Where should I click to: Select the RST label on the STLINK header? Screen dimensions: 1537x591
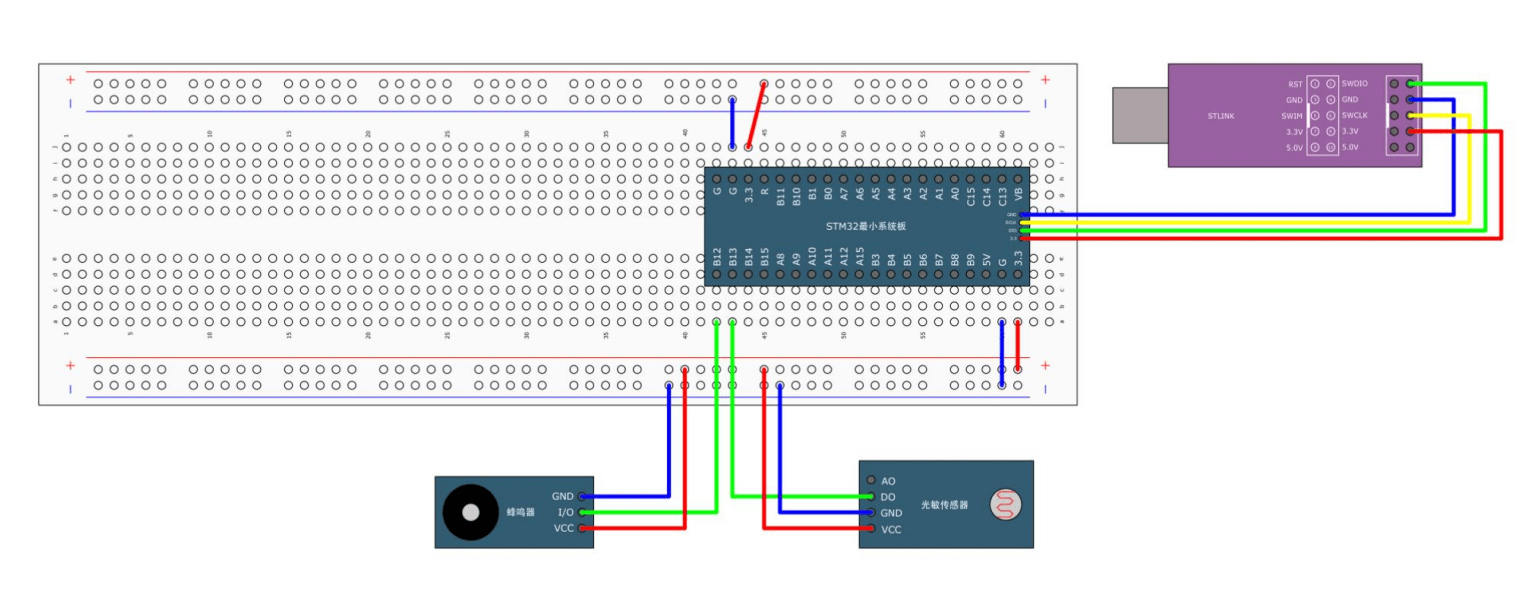coord(1296,84)
